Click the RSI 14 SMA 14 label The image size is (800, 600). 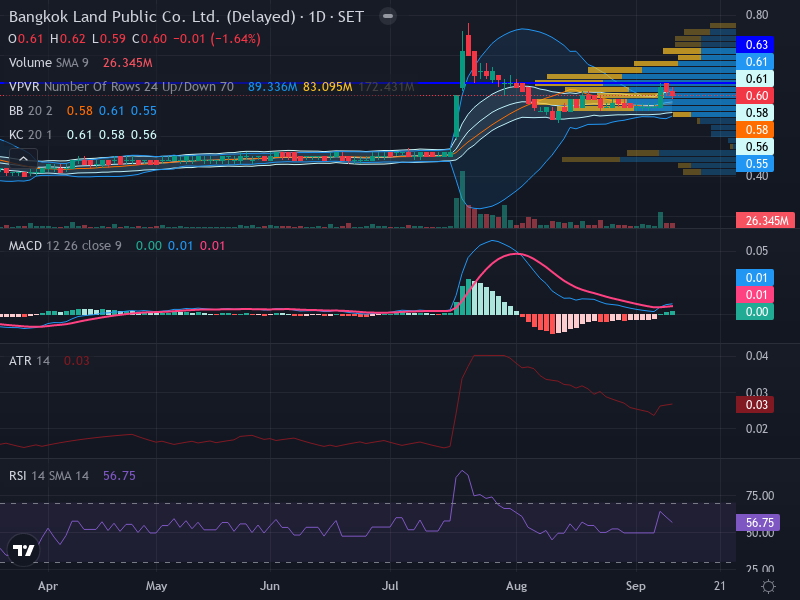coord(49,476)
